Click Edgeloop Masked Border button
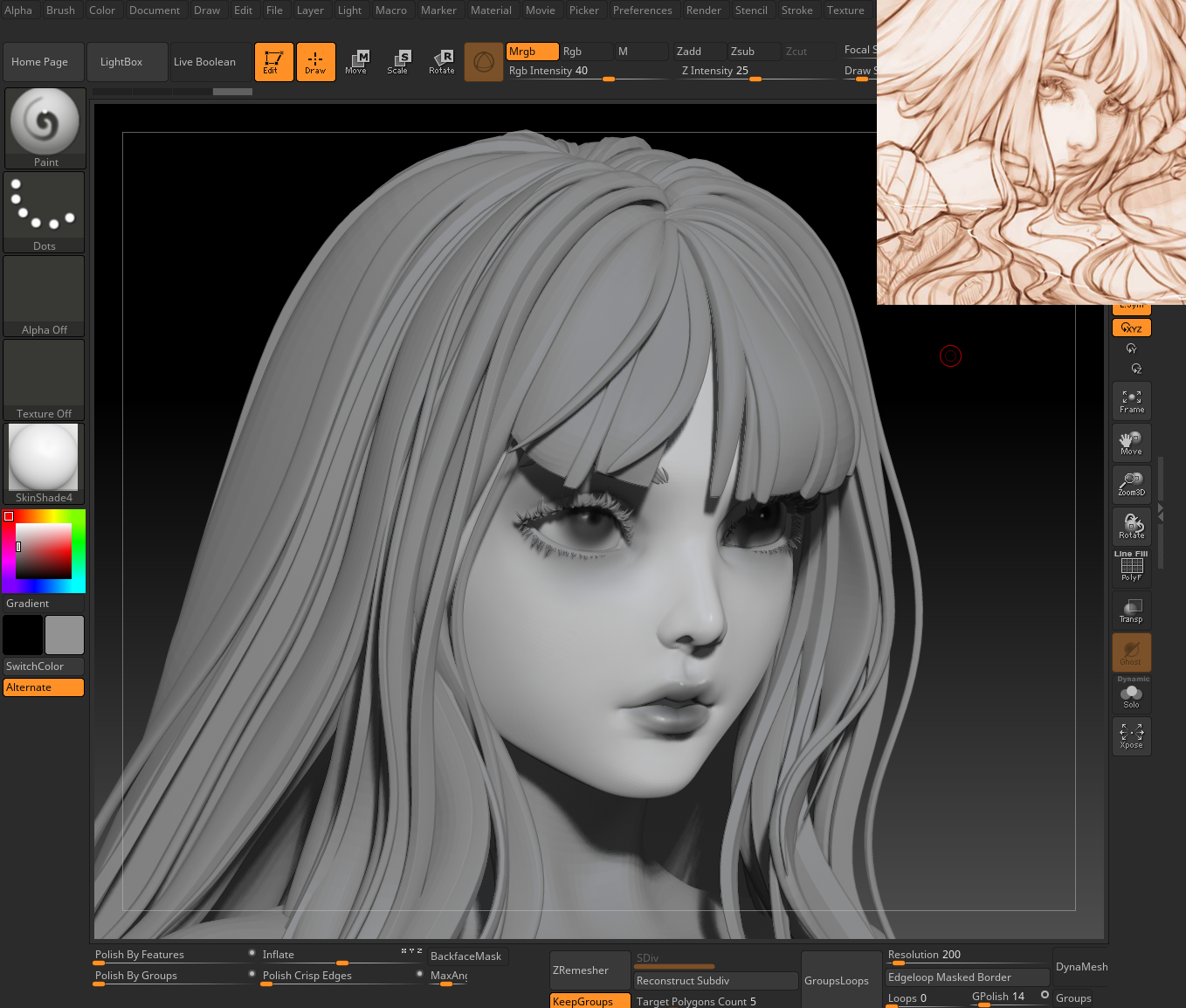 [x=968, y=977]
